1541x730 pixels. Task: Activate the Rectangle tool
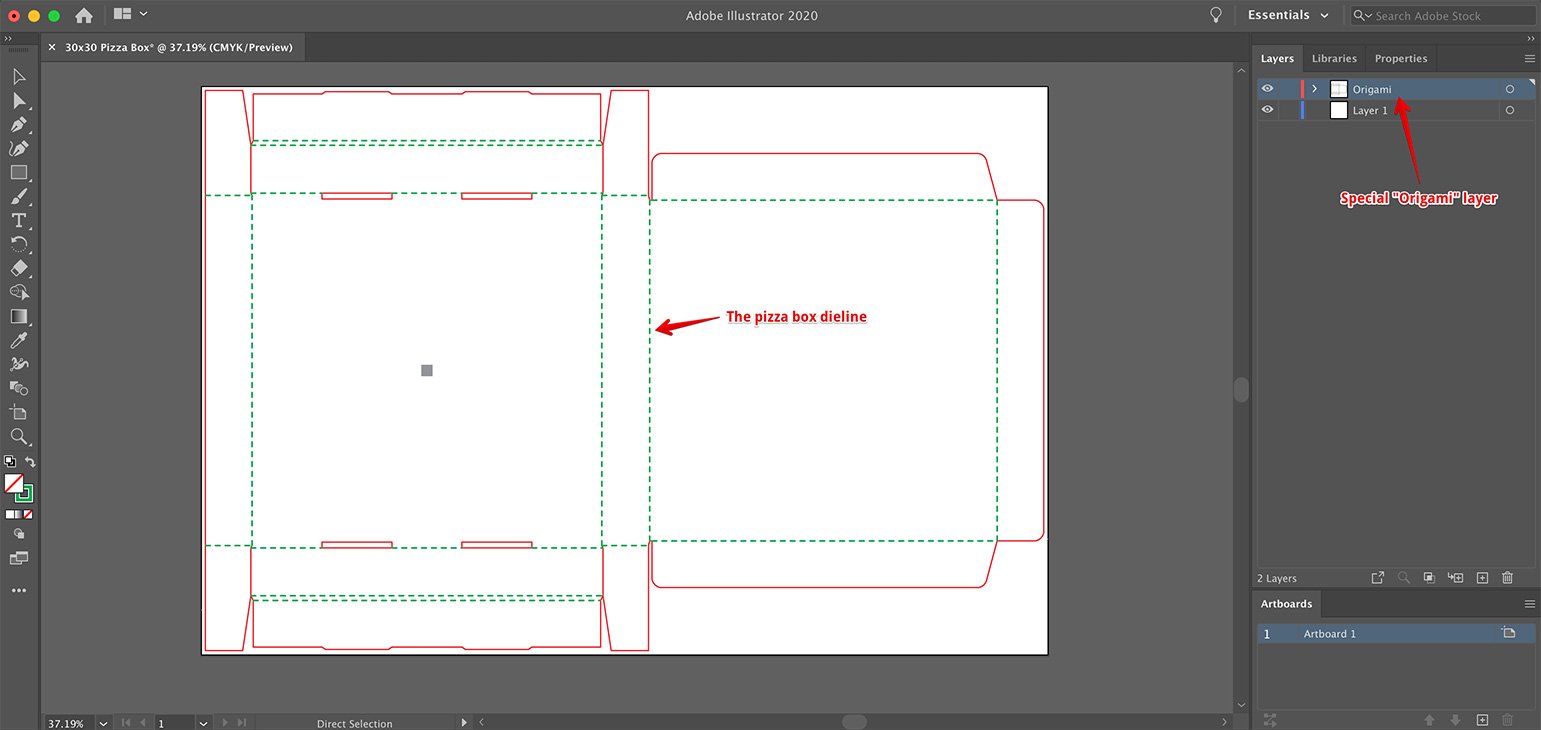pyautogui.click(x=18, y=171)
